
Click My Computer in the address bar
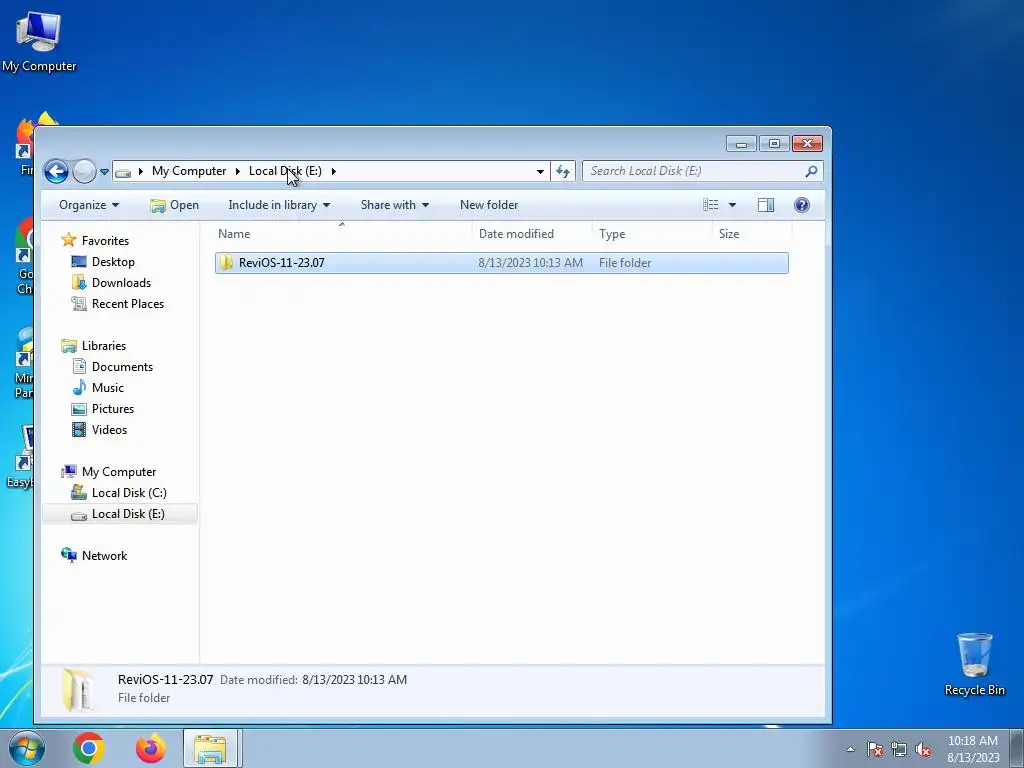(x=189, y=171)
